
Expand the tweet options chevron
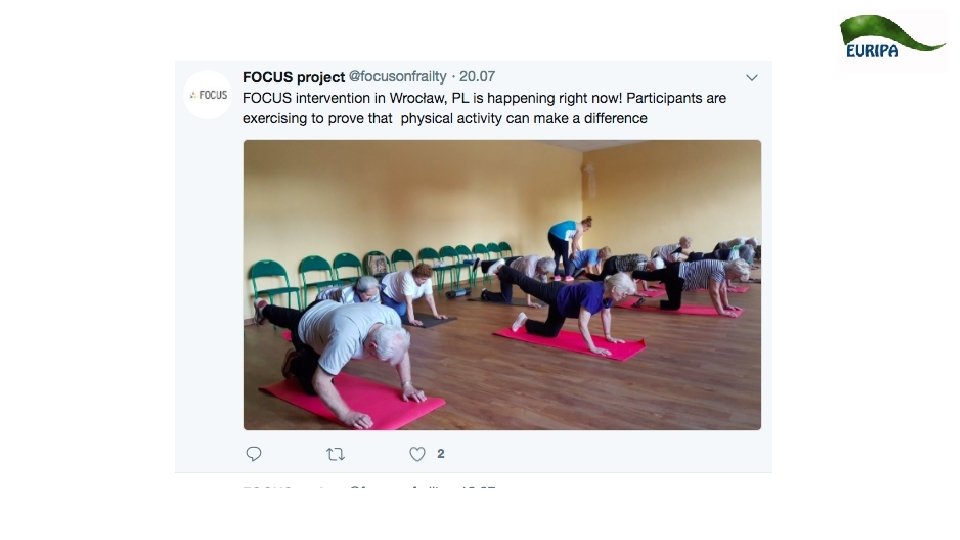click(752, 78)
